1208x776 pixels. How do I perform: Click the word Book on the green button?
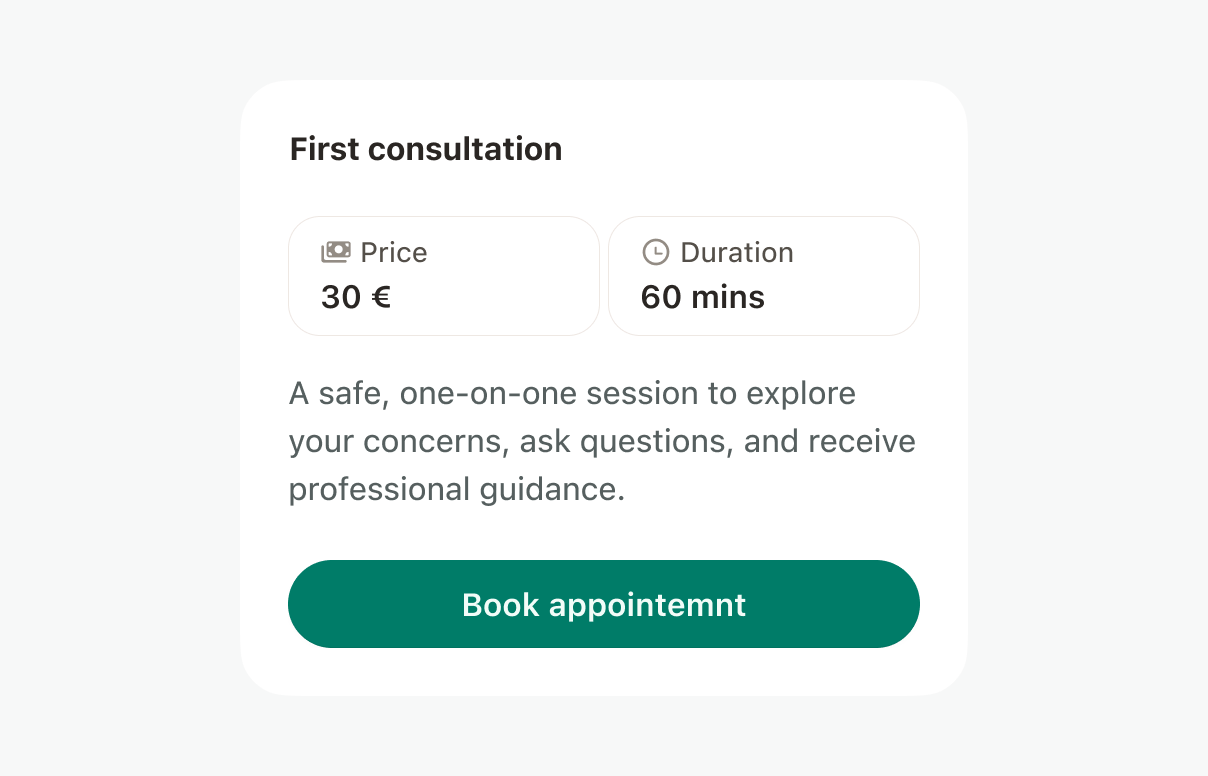[x=501, y=605]
